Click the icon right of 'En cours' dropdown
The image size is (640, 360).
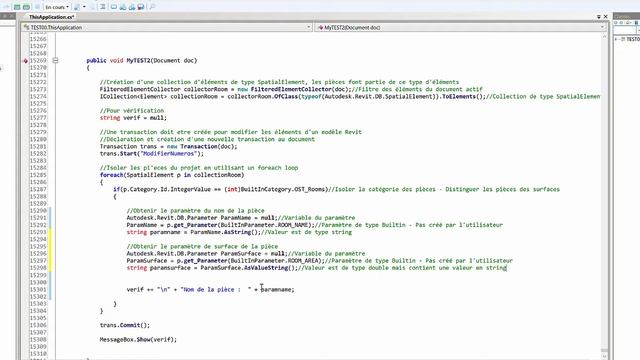(x=77, y=7)
